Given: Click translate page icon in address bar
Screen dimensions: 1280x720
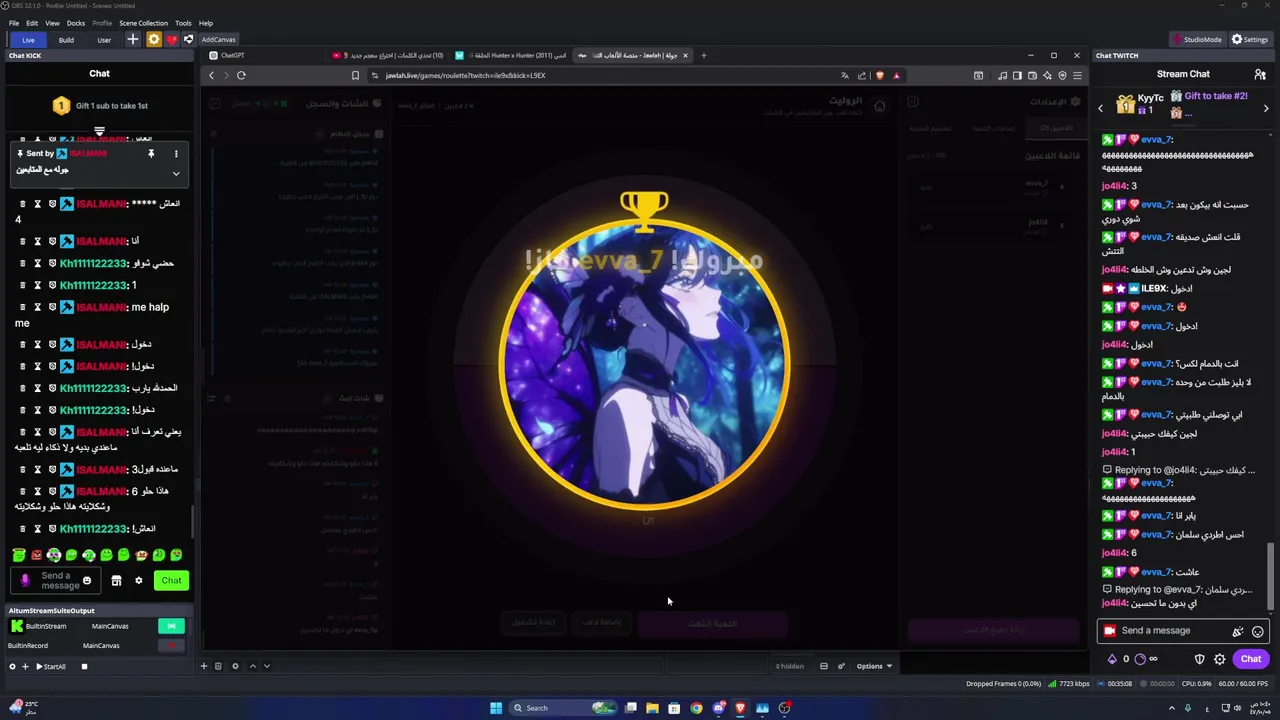Looking at the screenshot, I should click(x=845, y=75).
